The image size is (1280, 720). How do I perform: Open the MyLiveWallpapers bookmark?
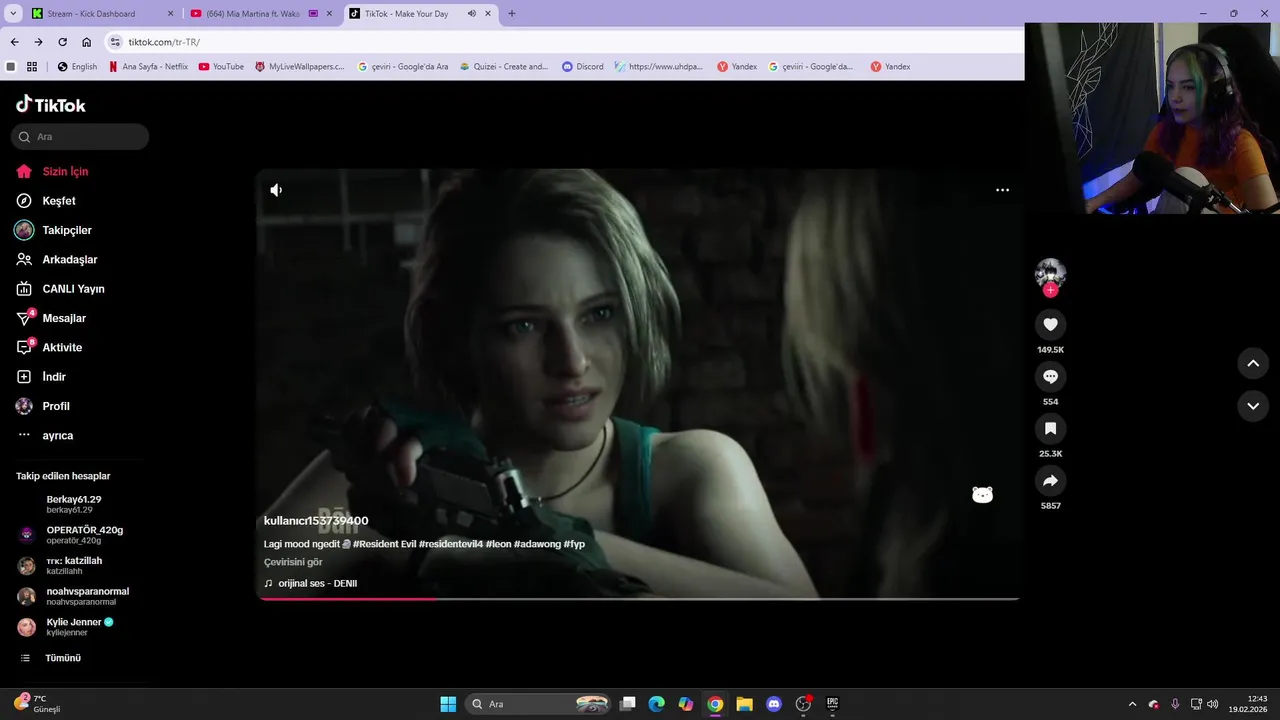299,67
